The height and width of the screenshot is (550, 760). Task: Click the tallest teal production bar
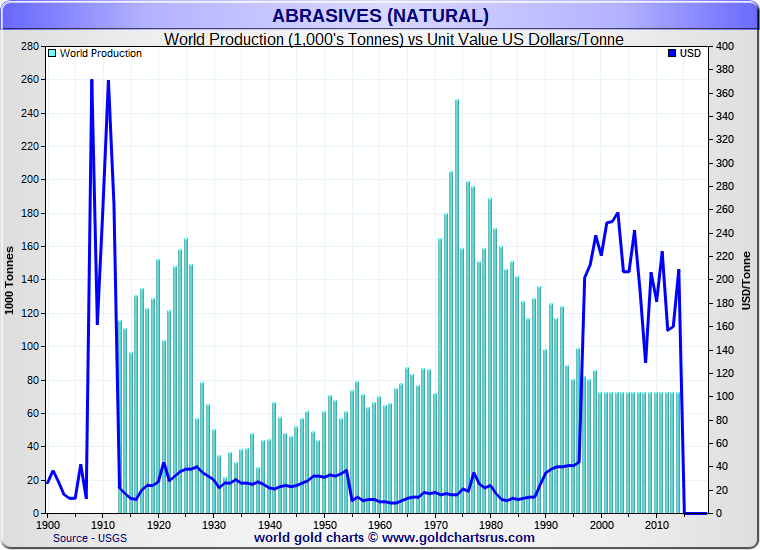[457, 300]
